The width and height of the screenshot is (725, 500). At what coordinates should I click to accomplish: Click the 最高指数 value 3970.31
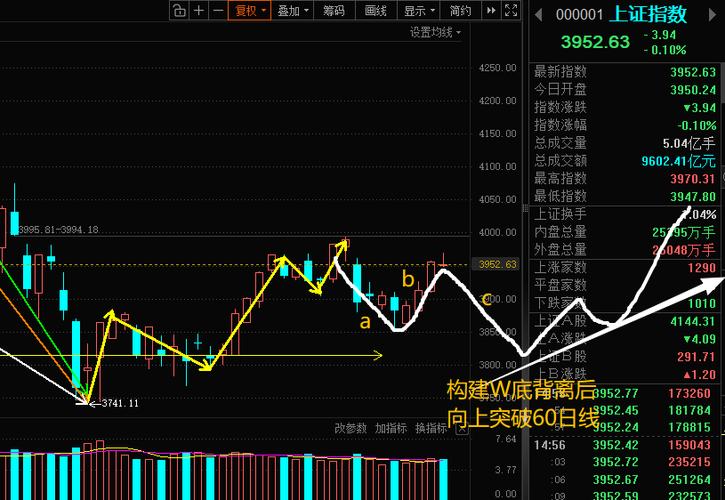[693, 179]
